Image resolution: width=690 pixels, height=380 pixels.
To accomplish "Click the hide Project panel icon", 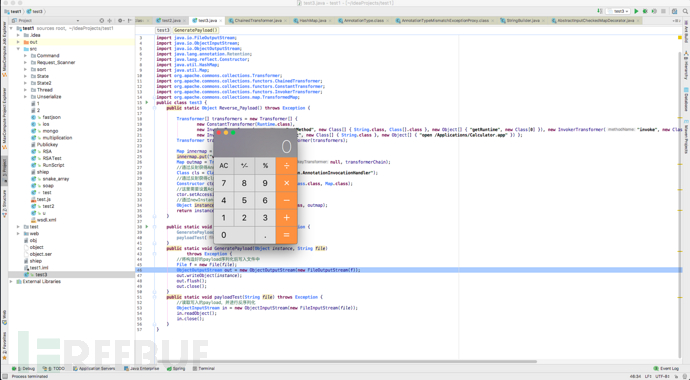I will click(129, 20).
